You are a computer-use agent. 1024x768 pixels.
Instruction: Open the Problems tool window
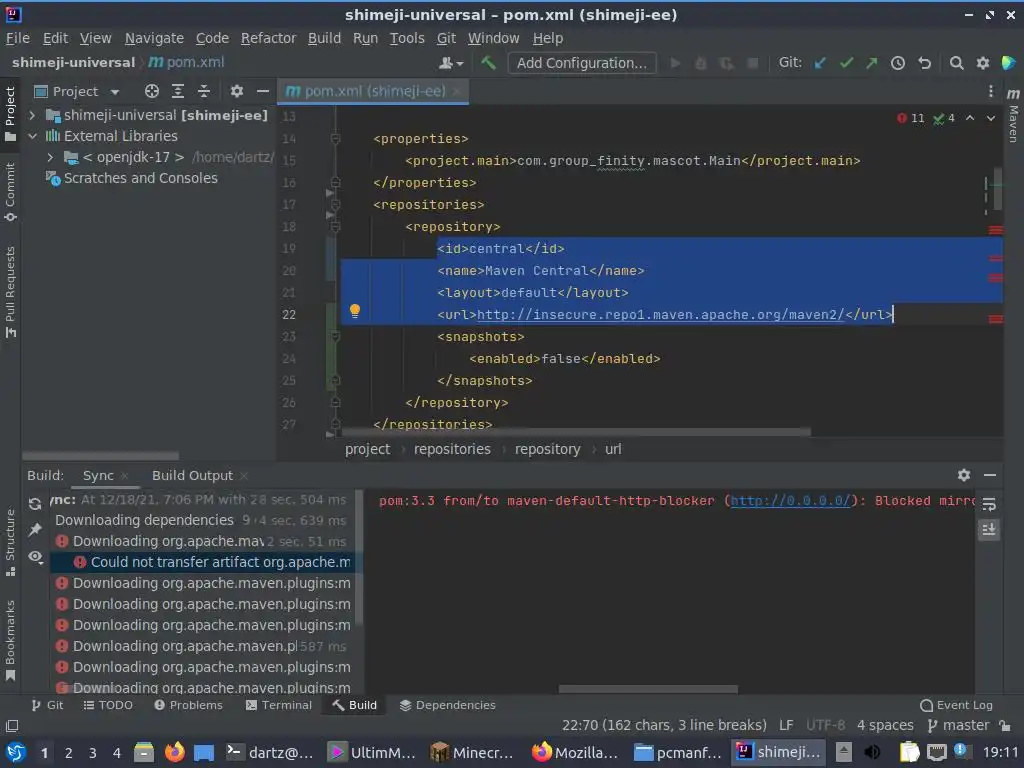(188, 705)
